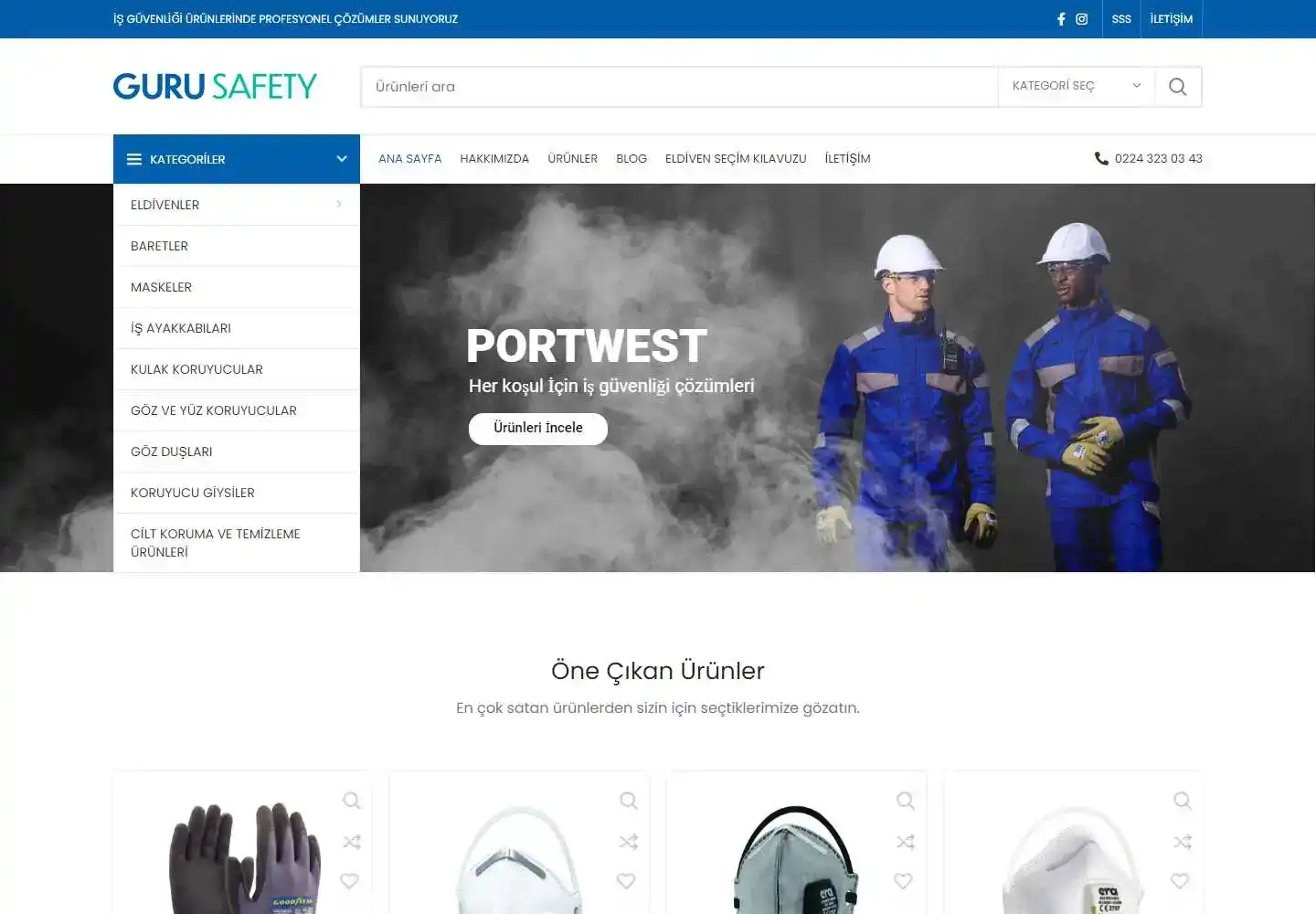The width and height of the screenshot is (1316, 914).
Task: Open ELDİVEN SEÇİM KILAVUZU menu item
Action: [736, 159]
